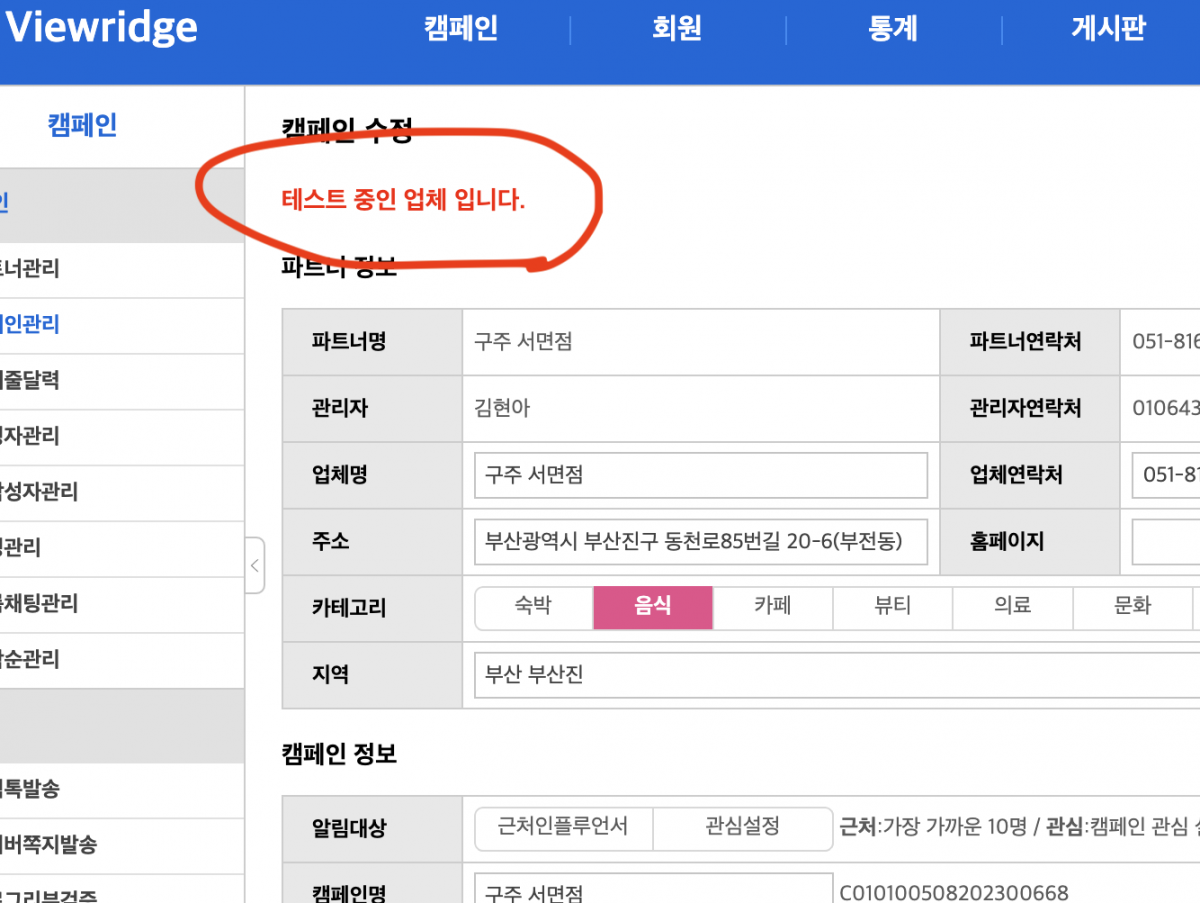The width and height of the screenshot is (1200, 903).
Task: Choose the 뷰티 category
Action: click(893, 607)
